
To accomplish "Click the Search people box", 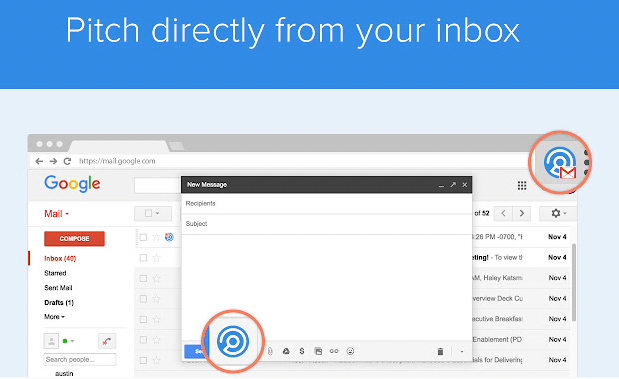I will 80,359.
